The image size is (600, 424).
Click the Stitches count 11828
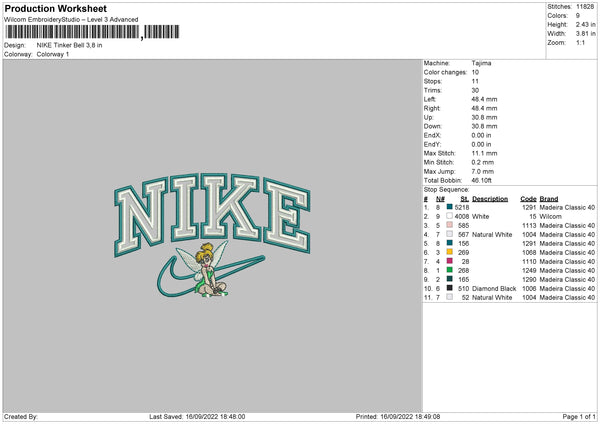pyautogui.click(x=585, y=7)
